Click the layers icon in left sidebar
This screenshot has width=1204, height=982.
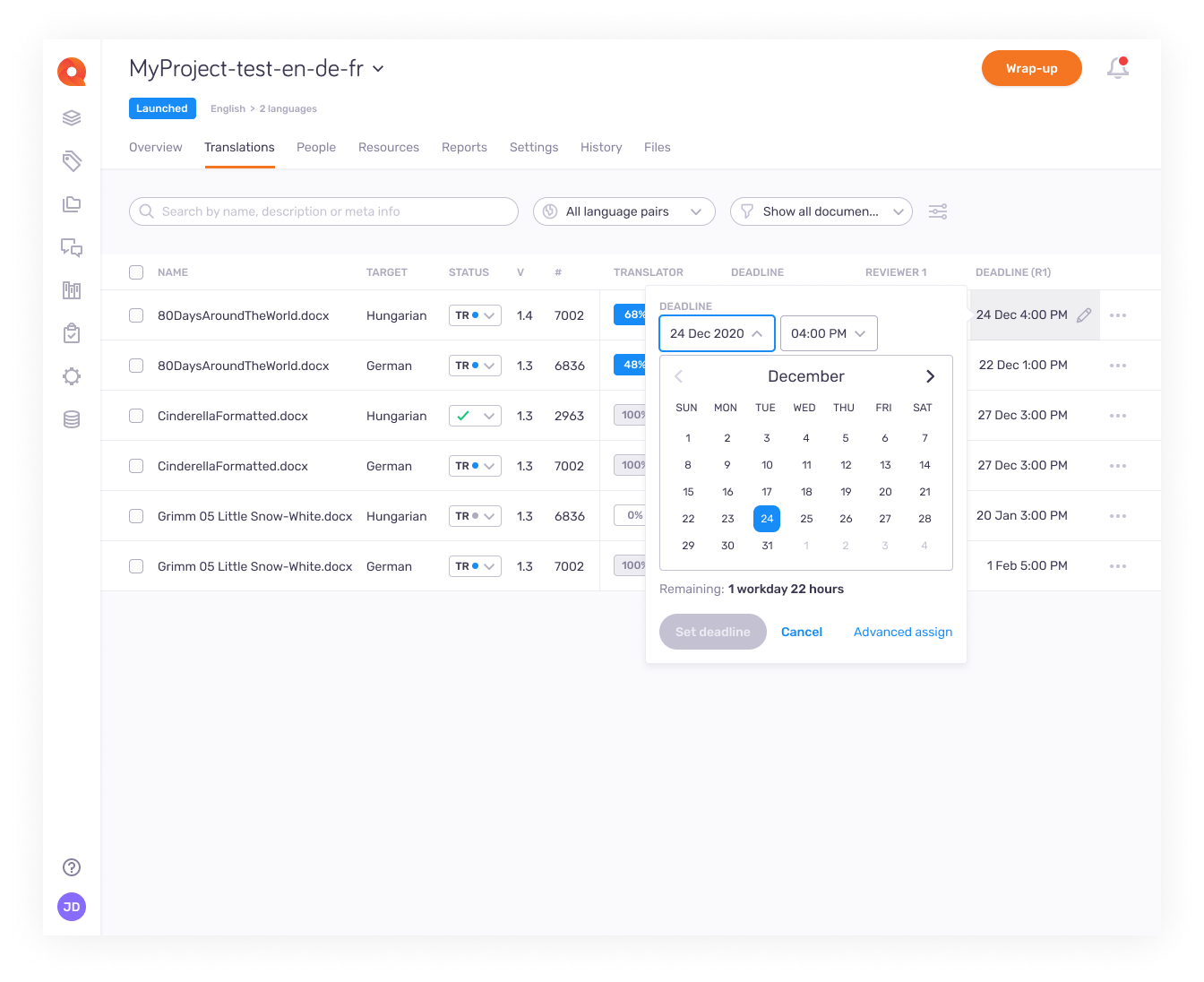pyautogui.click(x=72, y=117)
